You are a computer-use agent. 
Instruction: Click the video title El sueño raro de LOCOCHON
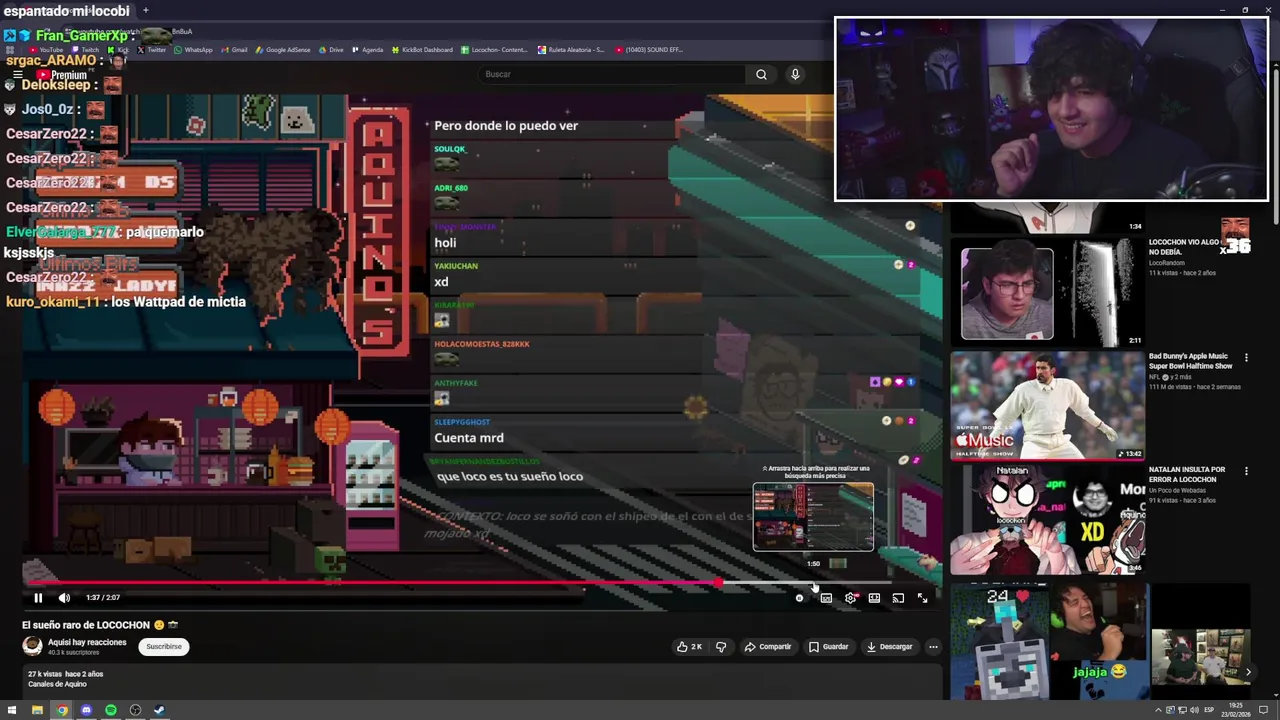click(x=99, y=625)
